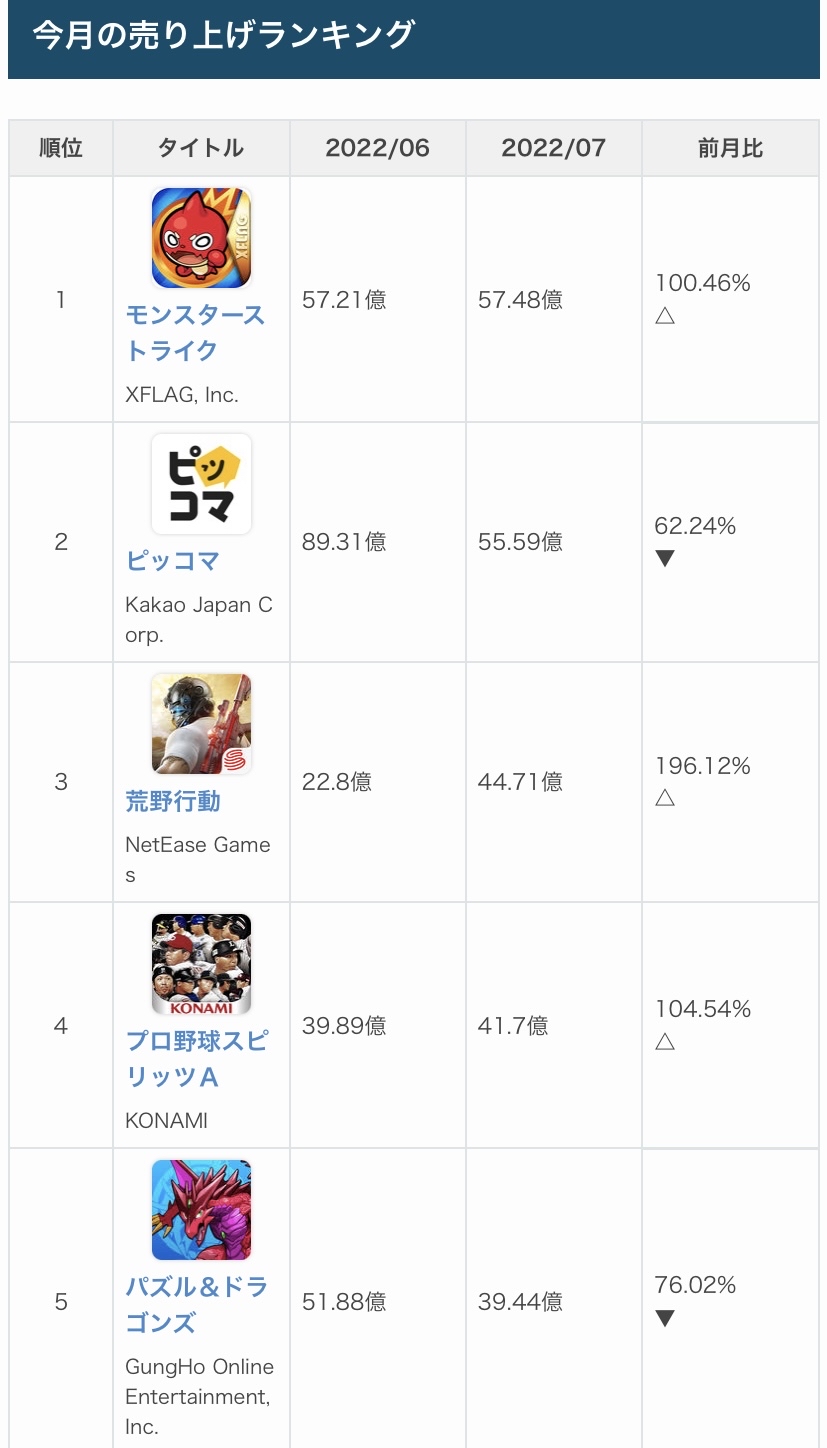The height and width of the screenshot is (1448, 827).
Task: Click the down triangle beside 62.24%
Action: coord(665,558)
